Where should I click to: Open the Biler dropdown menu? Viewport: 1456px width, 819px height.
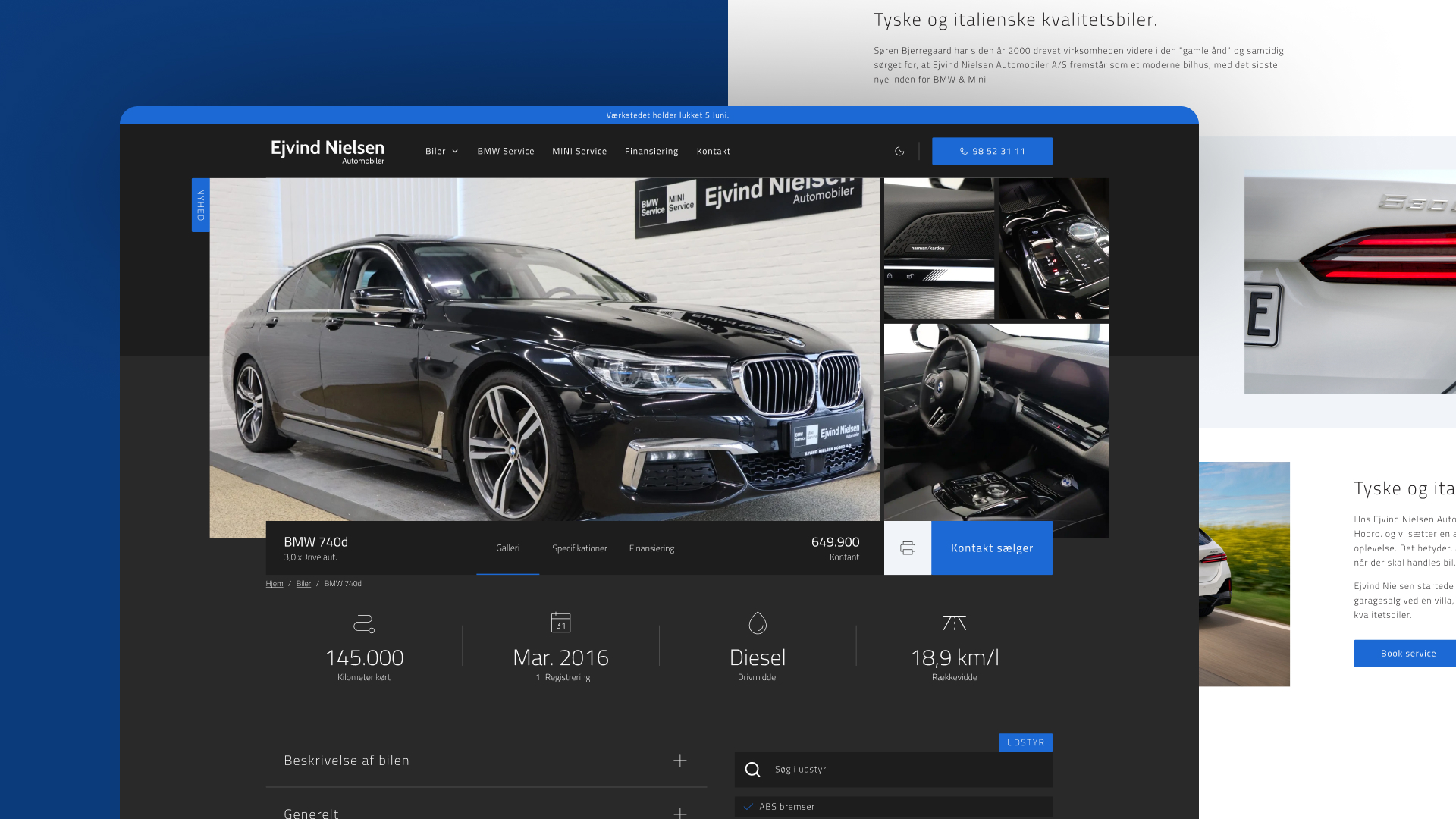441,151
